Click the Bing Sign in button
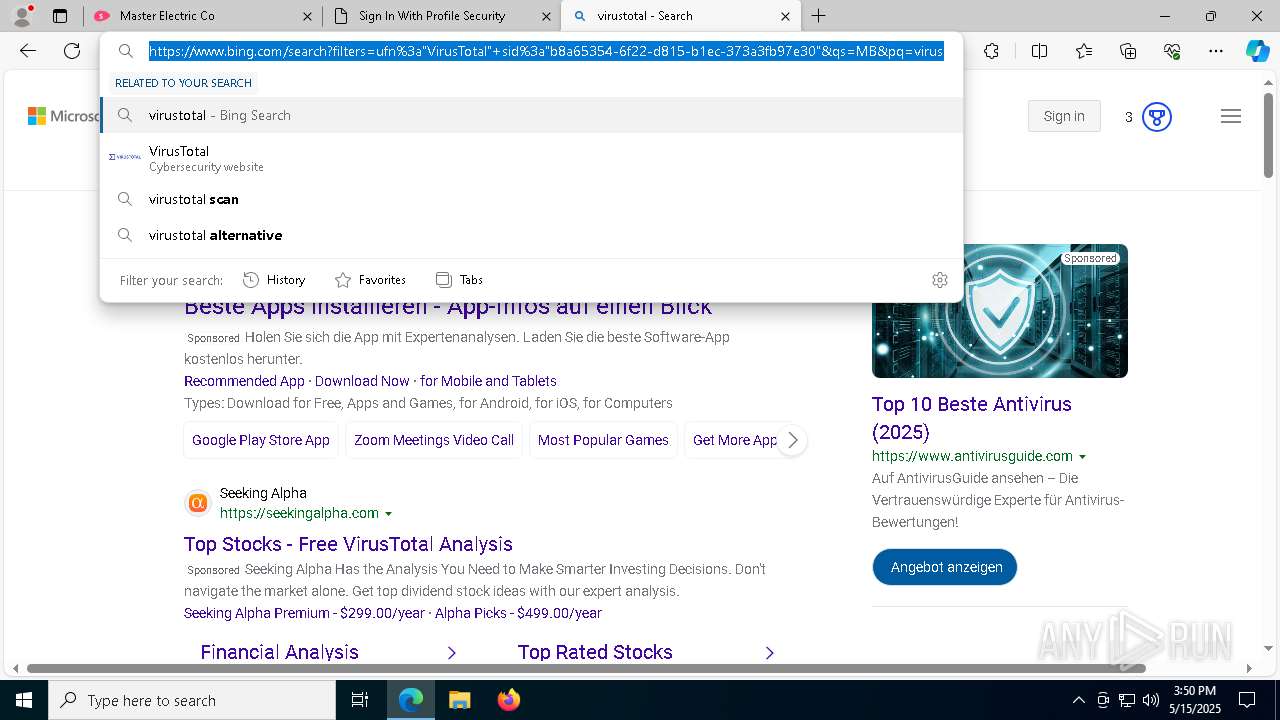 [x=1064, y=116]
